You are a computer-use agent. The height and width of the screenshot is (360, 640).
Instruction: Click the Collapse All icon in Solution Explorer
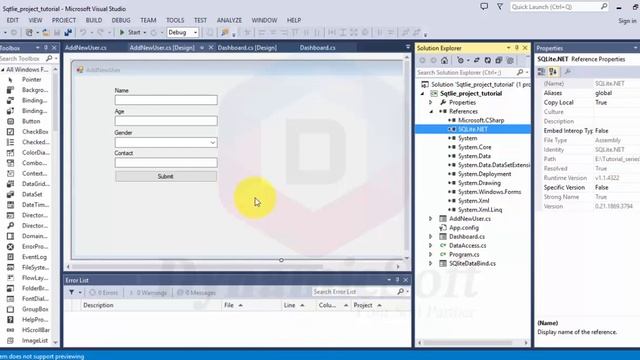498,60
